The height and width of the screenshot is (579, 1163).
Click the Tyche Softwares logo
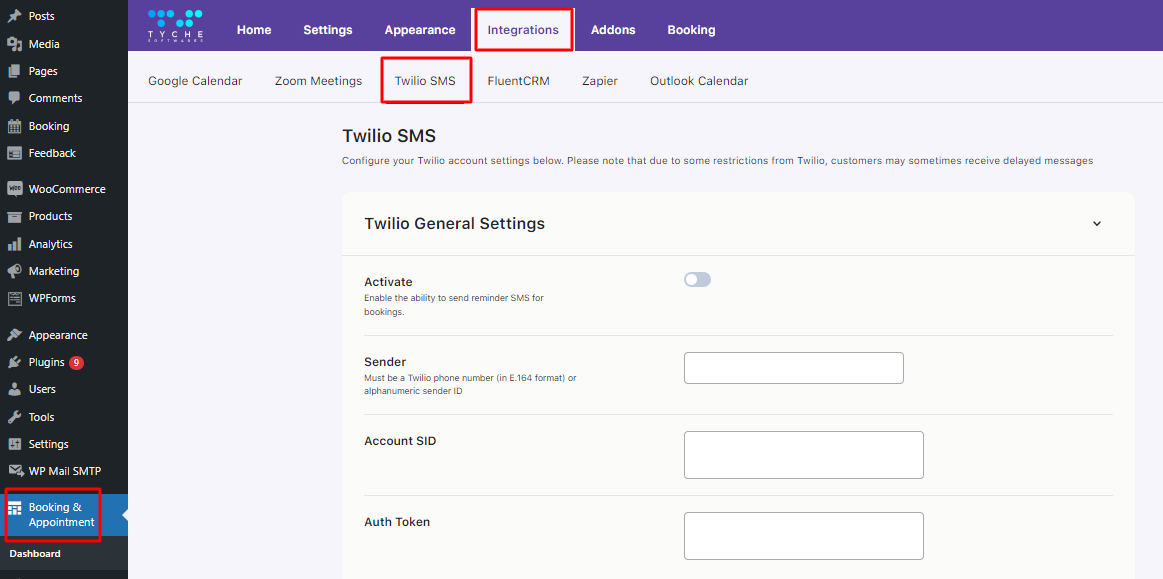175,27
